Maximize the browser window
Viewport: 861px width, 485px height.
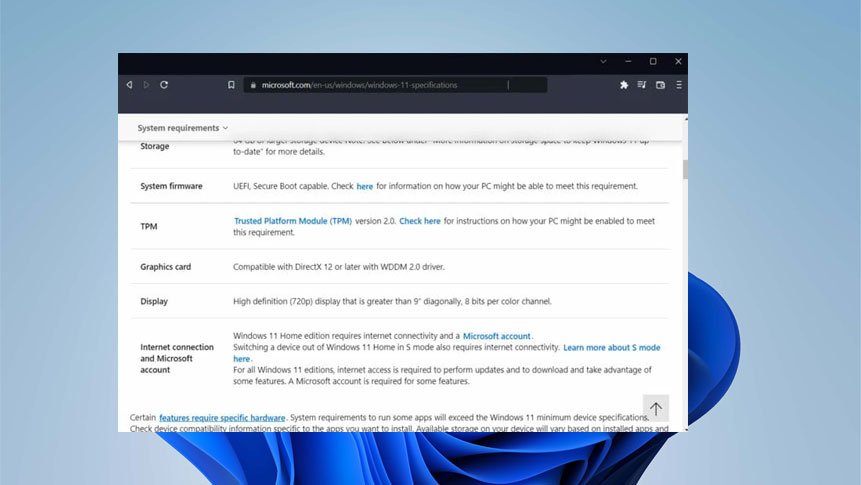tap(653, 61)
